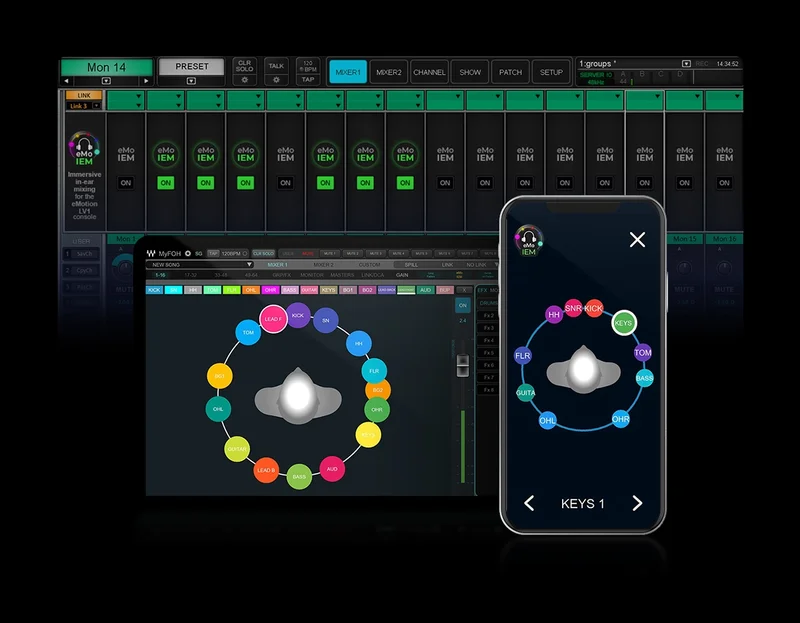Select the GUITAR node on tablet circle

(x=237, y=449)
